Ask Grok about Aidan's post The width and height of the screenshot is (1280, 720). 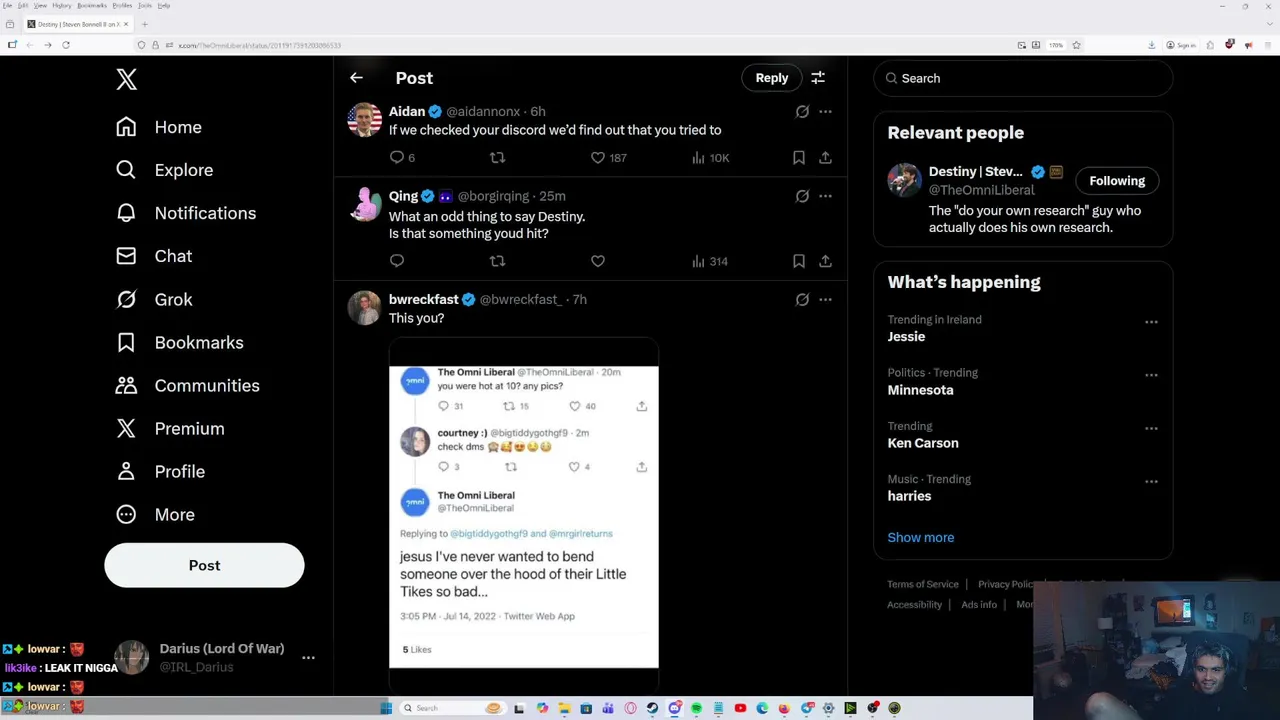[802, 111]
